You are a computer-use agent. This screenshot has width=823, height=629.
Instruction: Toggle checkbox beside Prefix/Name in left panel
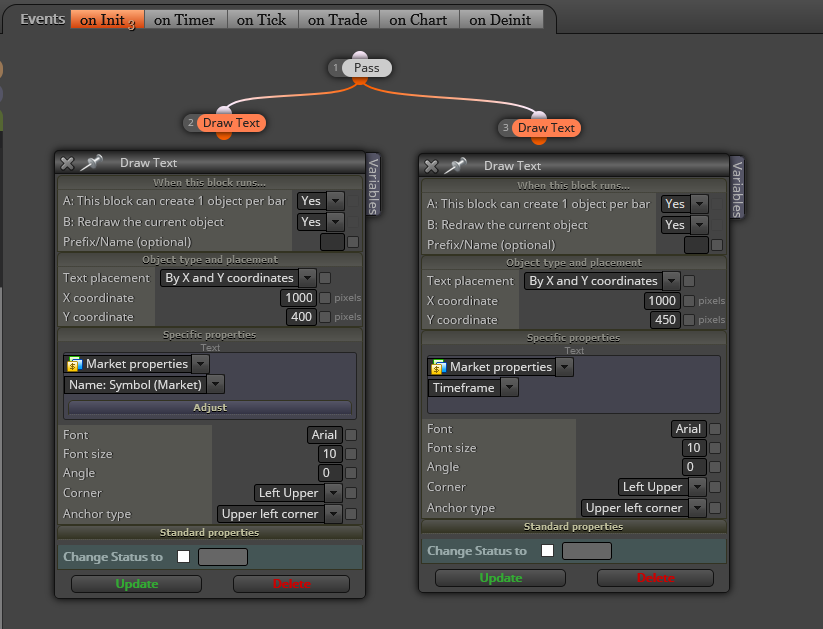tap(353, 242)
